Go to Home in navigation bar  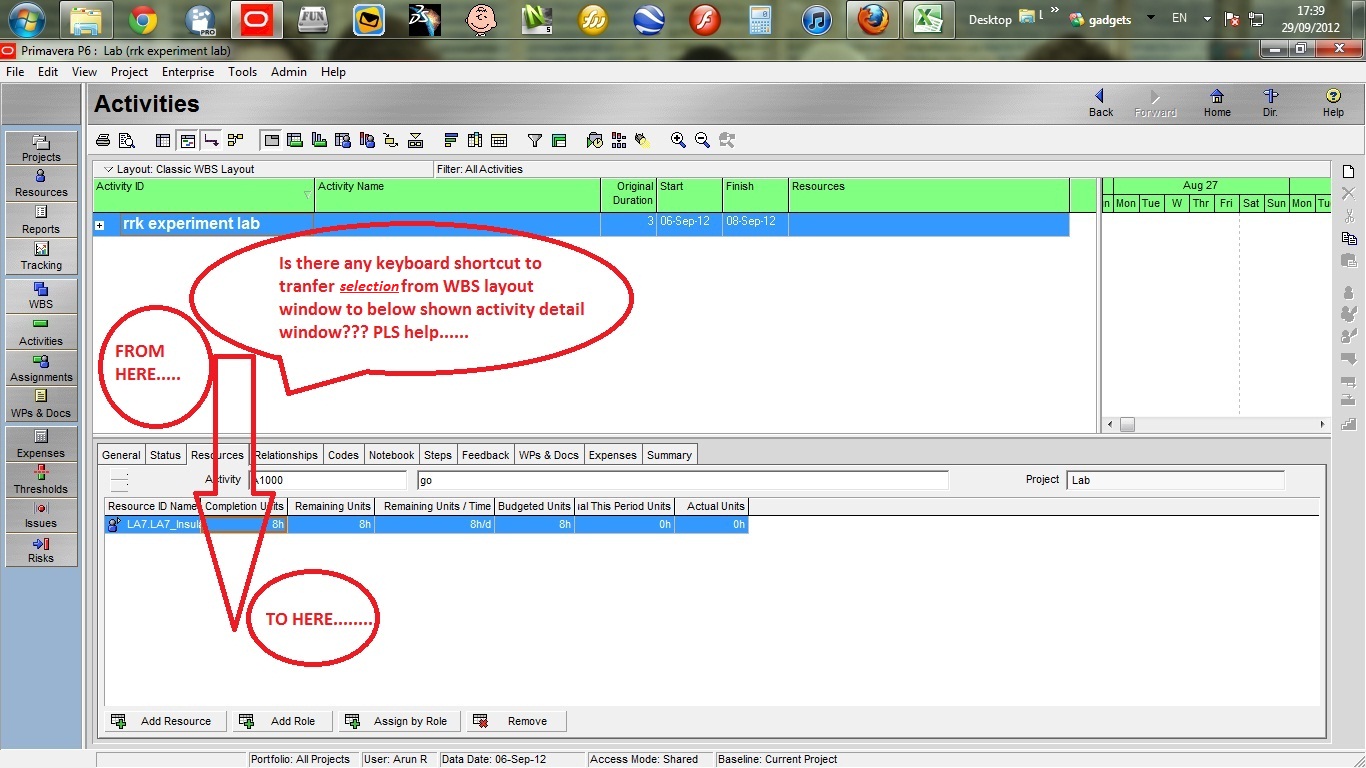tap(1217, 102)
